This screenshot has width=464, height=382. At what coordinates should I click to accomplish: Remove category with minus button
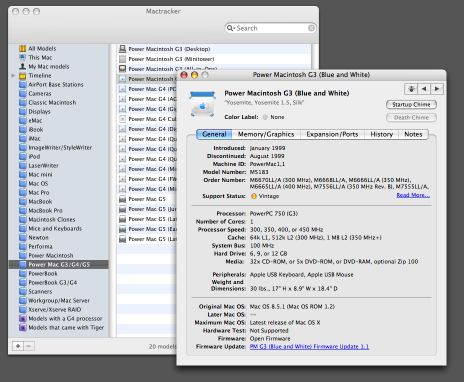click(29, 346)
